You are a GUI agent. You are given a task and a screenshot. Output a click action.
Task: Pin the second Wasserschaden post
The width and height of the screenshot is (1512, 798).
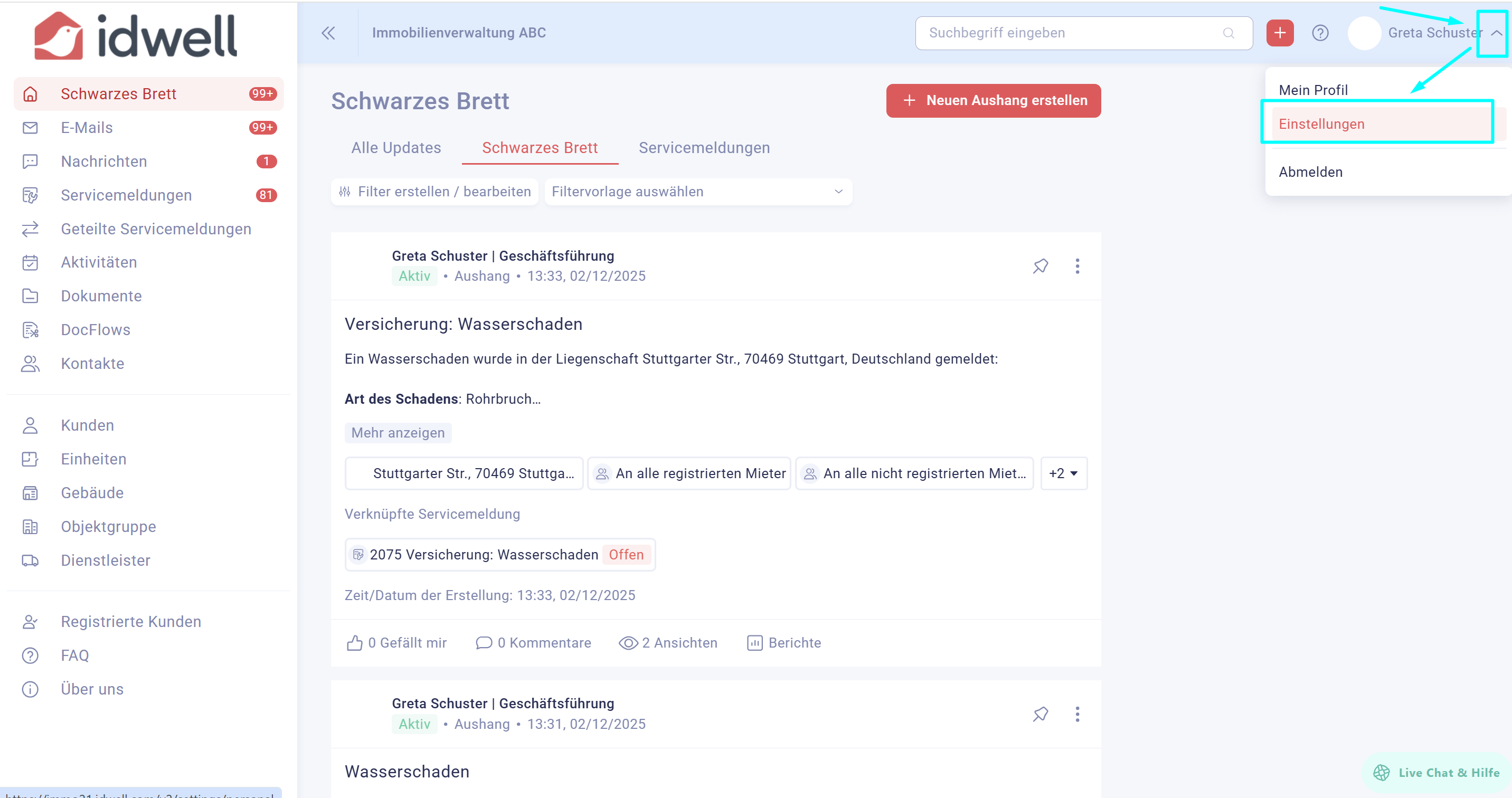tap(1040, 714)
